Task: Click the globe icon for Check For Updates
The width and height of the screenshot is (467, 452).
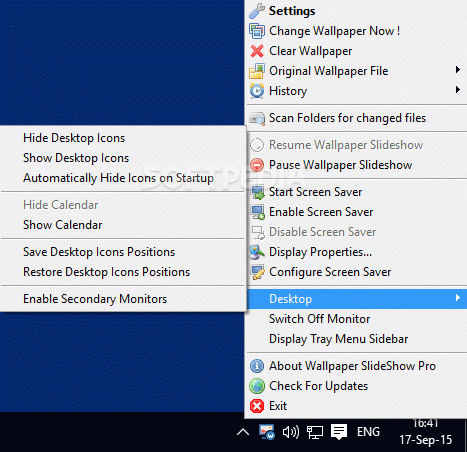Action: click(x=257, y=386)
